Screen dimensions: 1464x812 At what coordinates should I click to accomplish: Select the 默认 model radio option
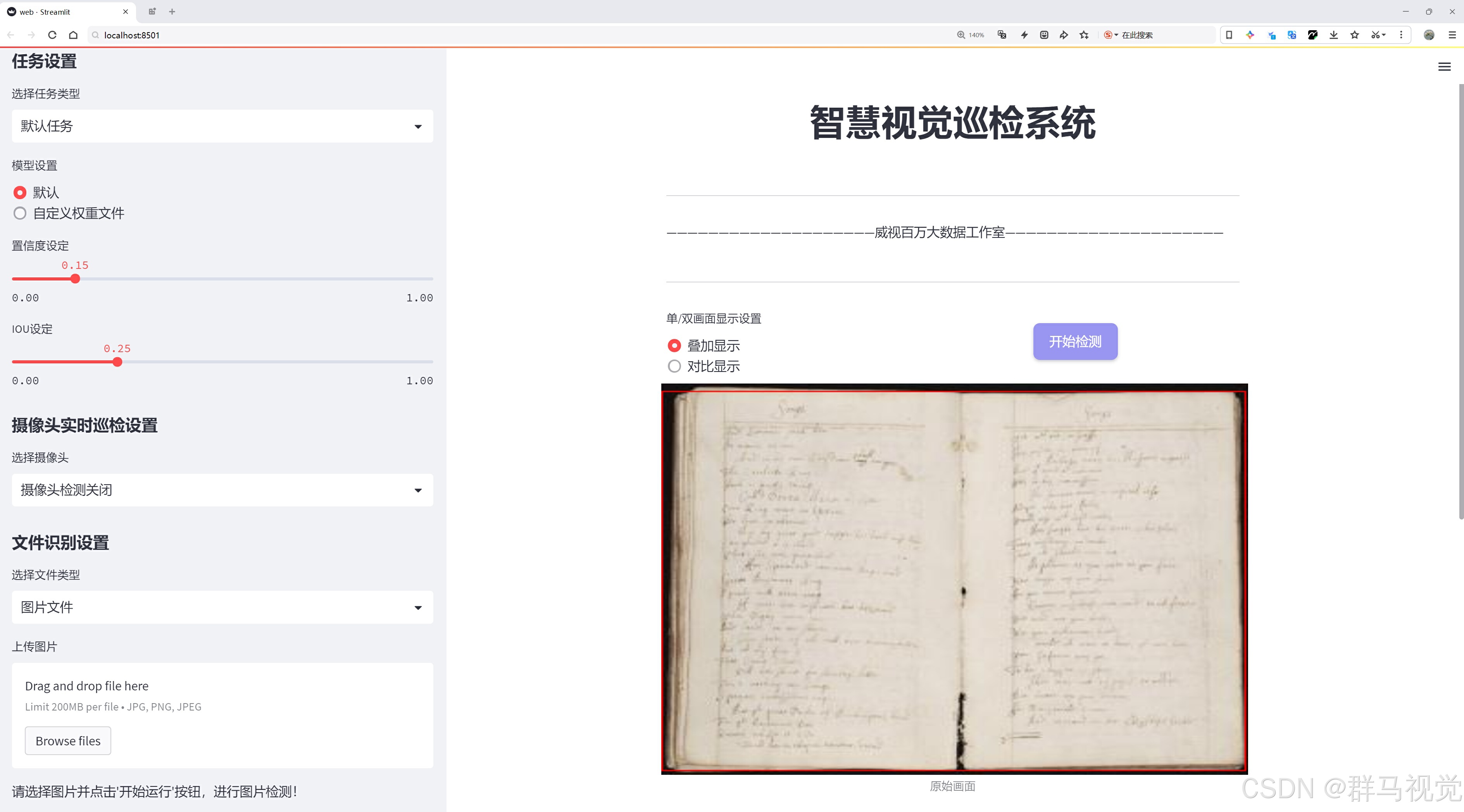coord(20,193)
